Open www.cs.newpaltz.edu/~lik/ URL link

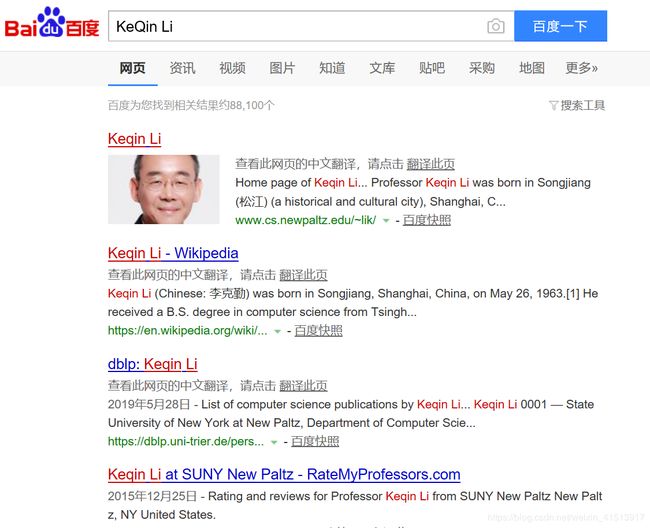tap(306, 220)
